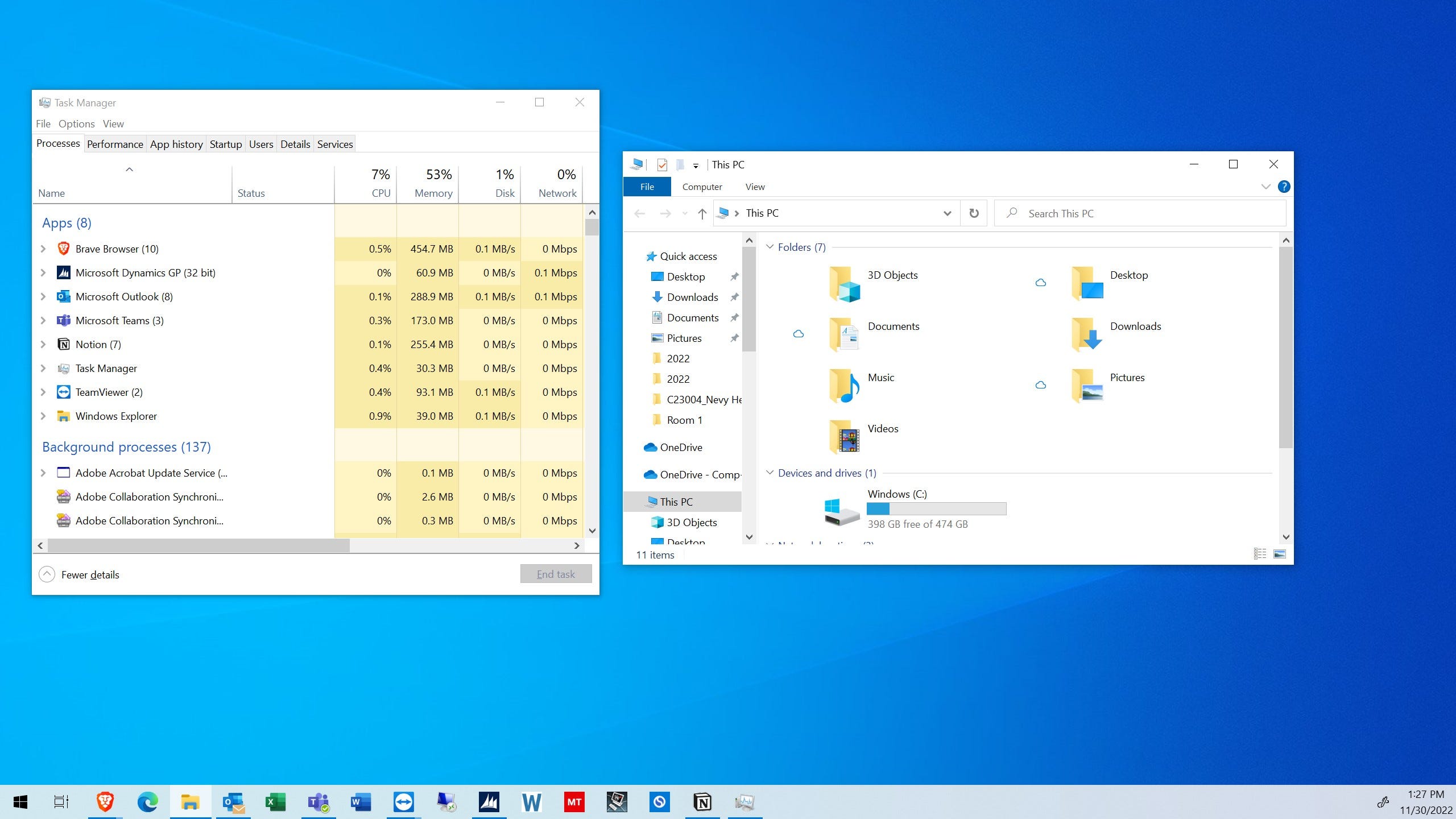Open Outlook from the taskbar

(233, 802)
